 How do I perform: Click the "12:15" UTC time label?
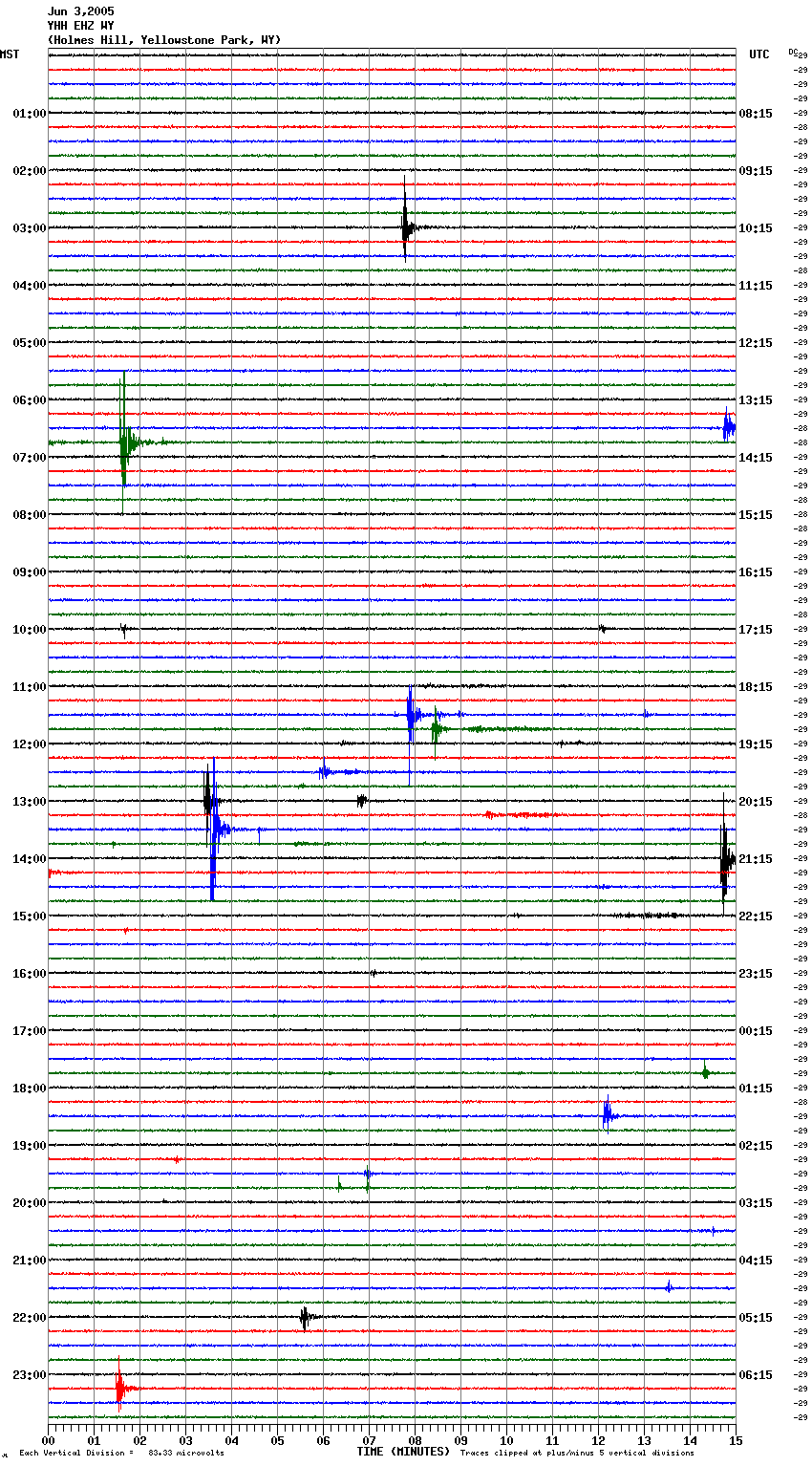[756, 343]
